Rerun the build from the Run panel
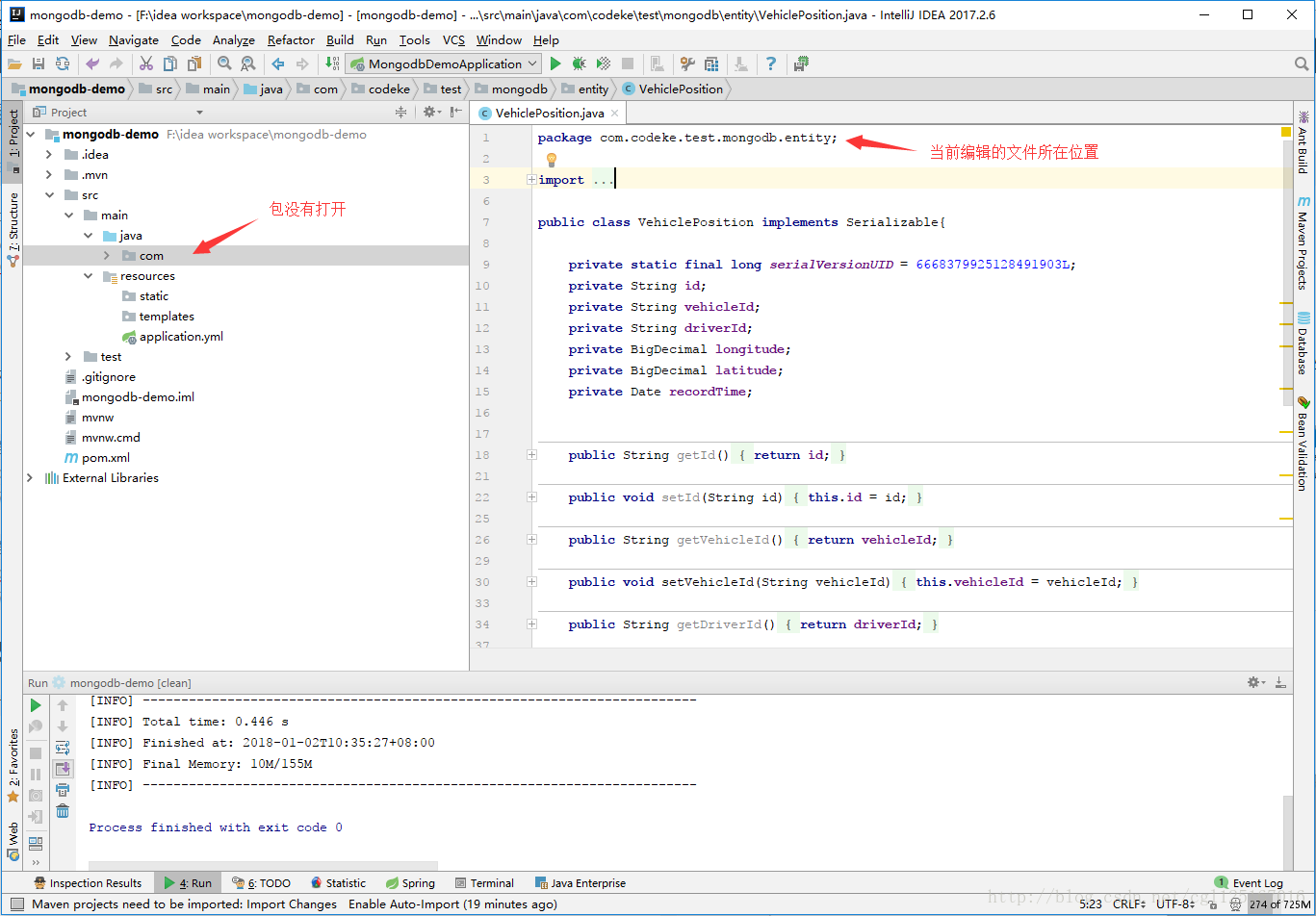 click(36, 704)
